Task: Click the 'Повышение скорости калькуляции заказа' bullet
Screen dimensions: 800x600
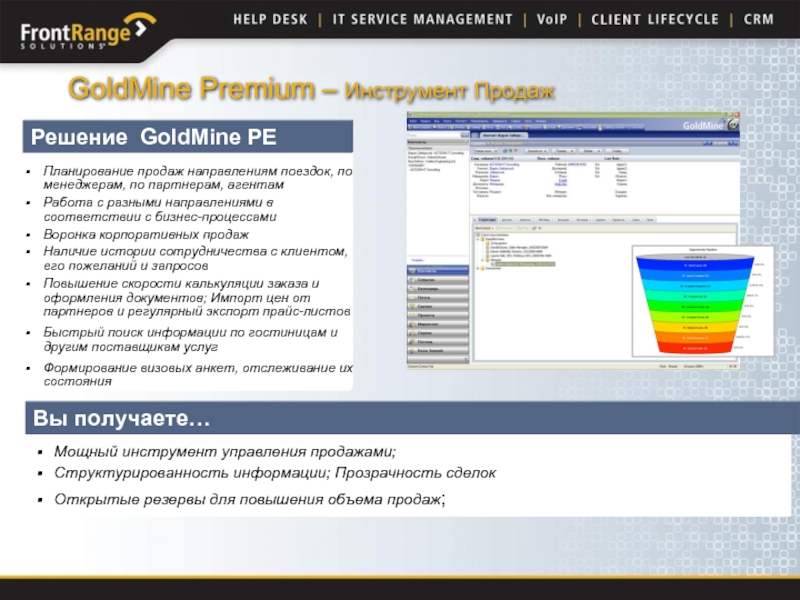Action: coord(196,297)
